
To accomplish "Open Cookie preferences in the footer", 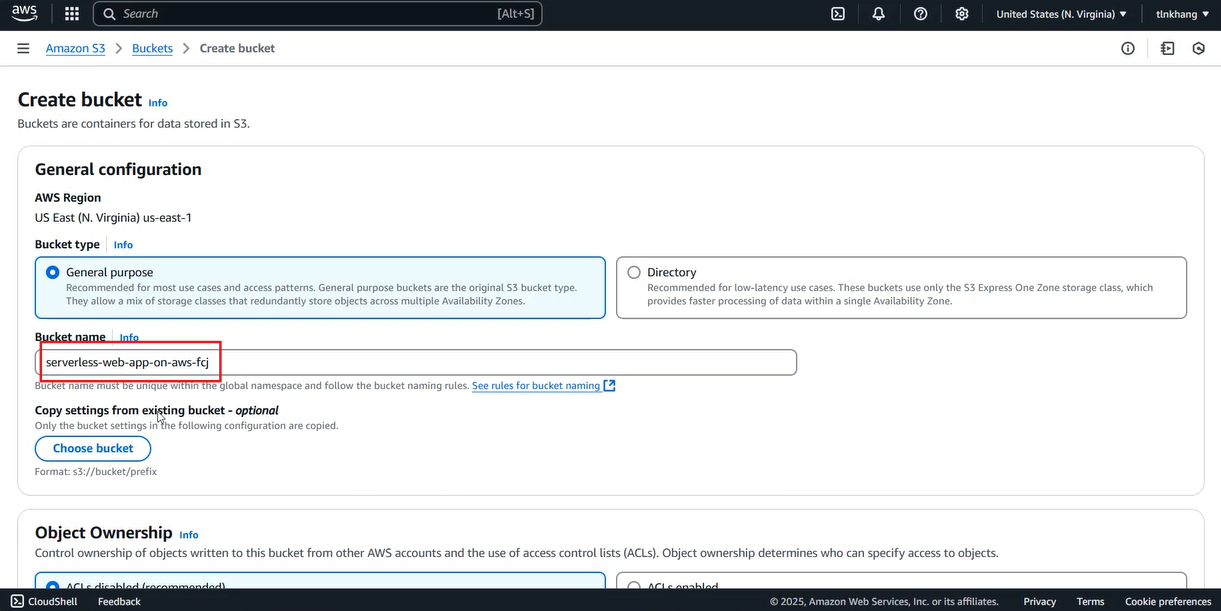I will click(1168, 601).
